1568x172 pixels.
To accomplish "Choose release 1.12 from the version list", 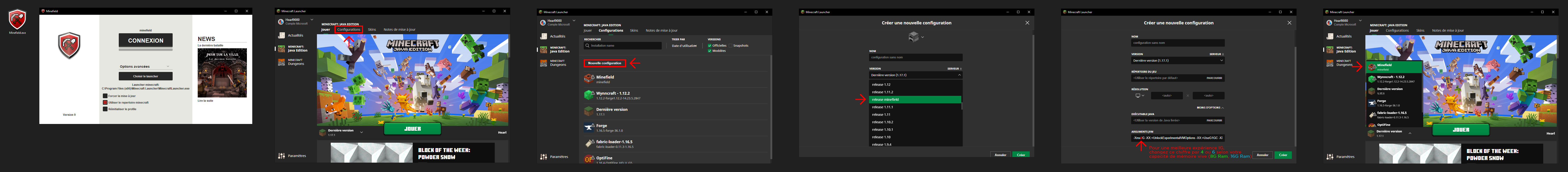I will point(915,85).
